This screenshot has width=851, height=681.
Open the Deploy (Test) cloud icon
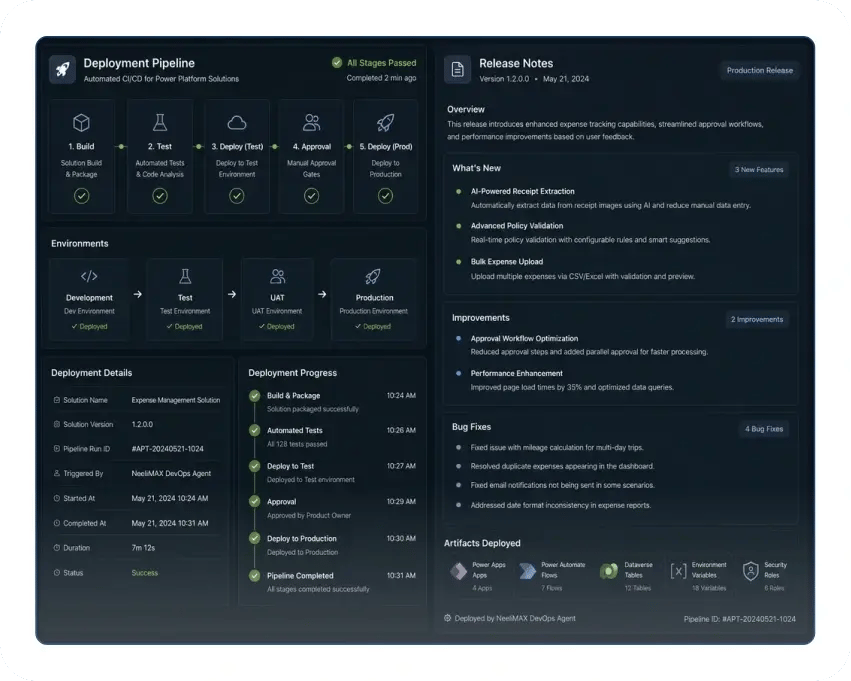click(x=237, y=123)
